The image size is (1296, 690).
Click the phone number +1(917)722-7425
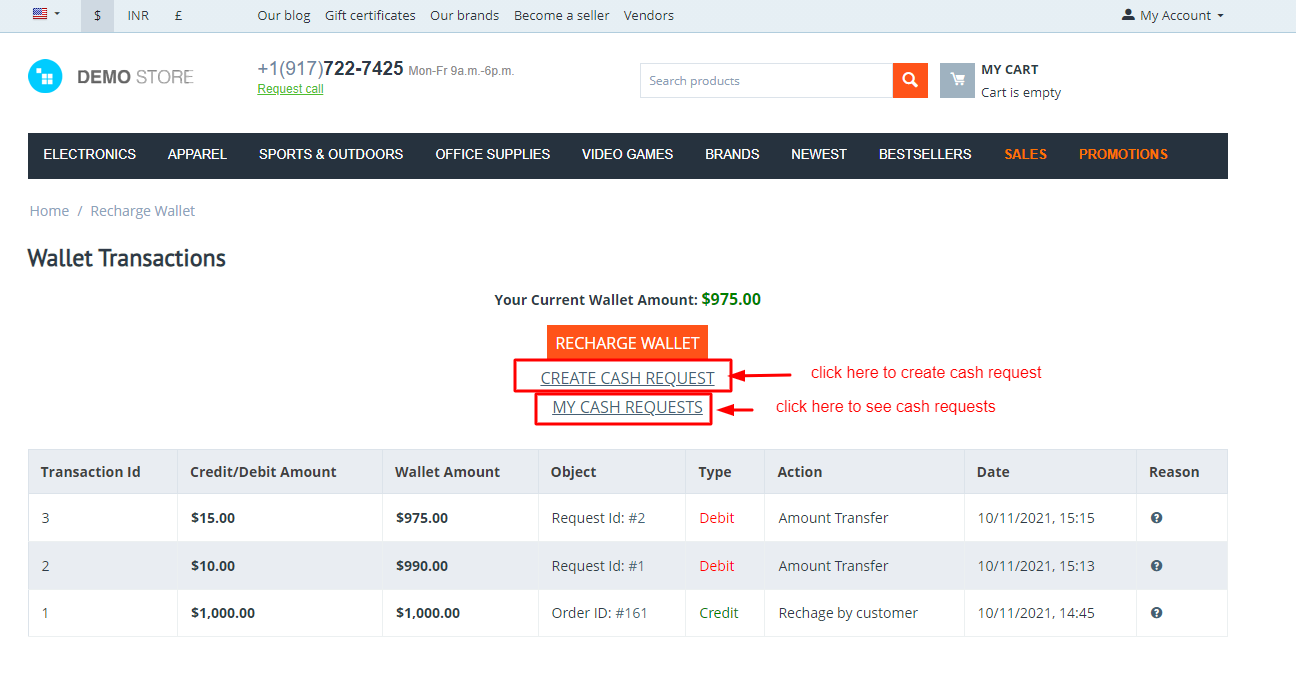pyautogui.click(x=330, y=68)
